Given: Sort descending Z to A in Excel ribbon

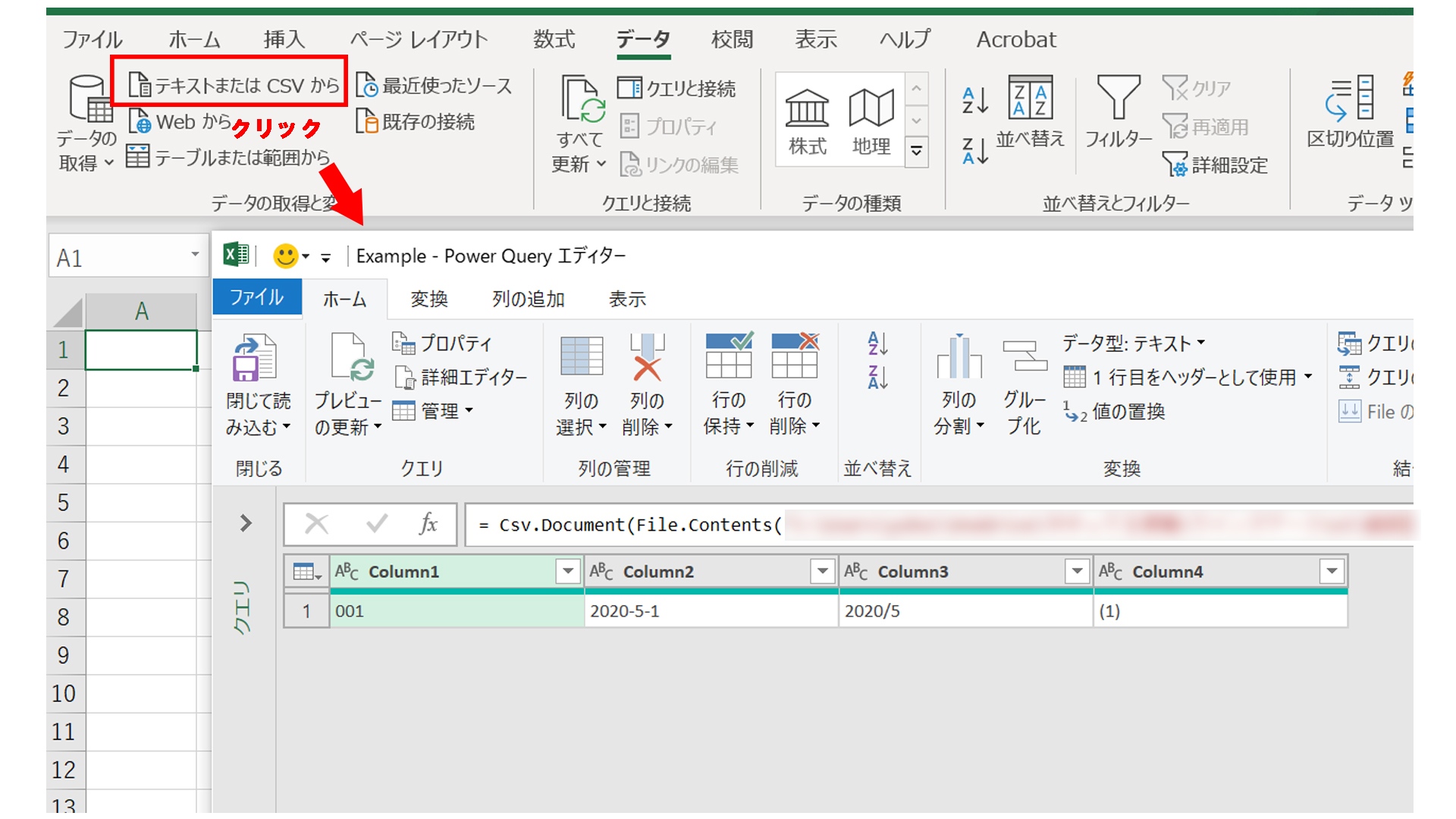Looking at the screenshot, I should click(x=975, y=151).
